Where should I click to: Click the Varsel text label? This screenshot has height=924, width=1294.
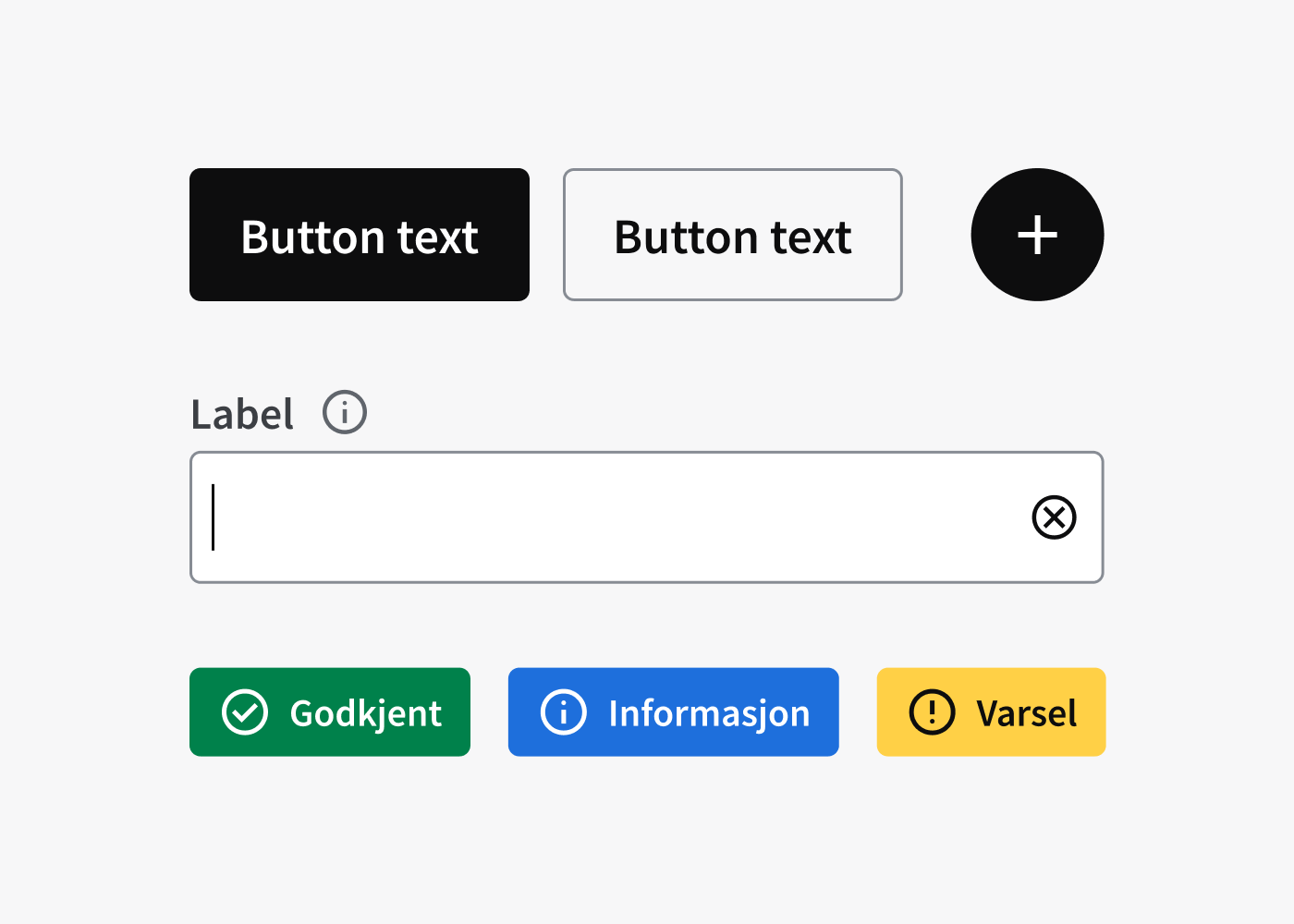click(1026, 713)
